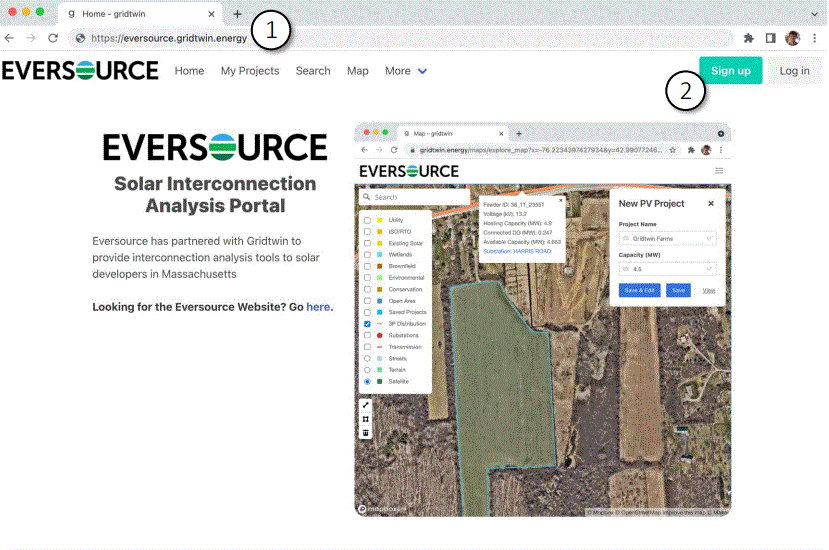Check the Existing Solar layer
This screenshot has height=550, width=829.
tap(367, 243)
